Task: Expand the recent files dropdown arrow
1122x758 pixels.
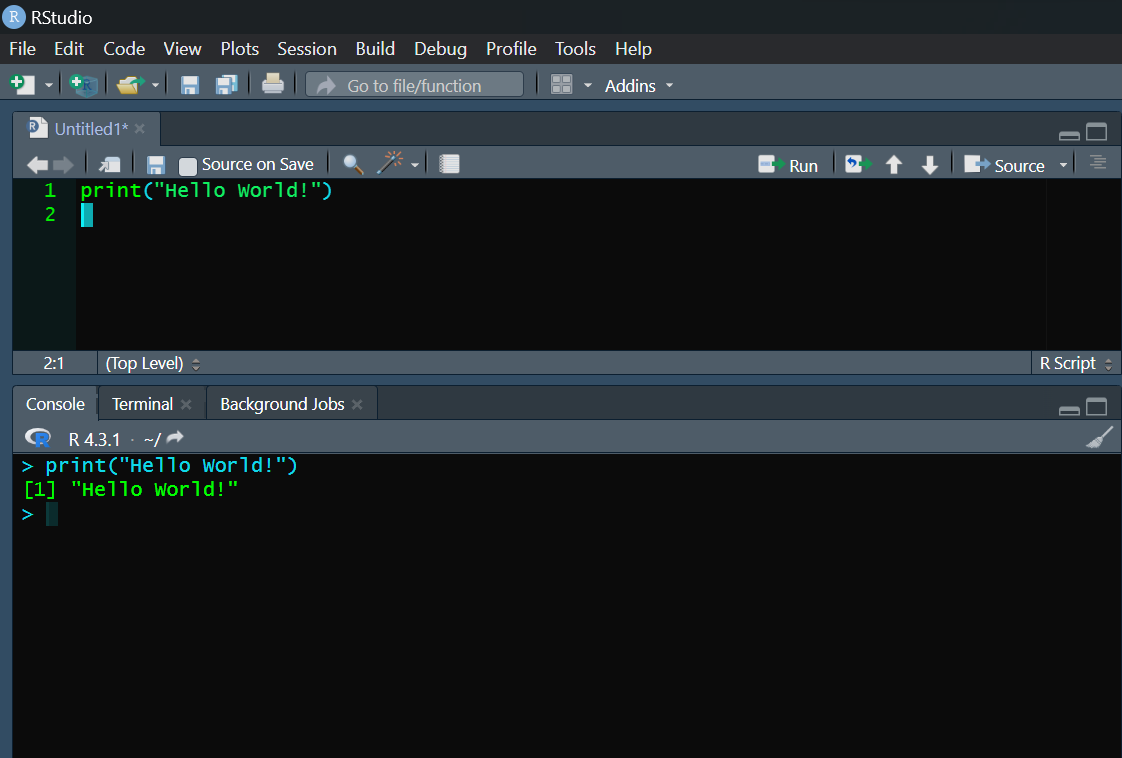Action: click(x=155, y=85)
